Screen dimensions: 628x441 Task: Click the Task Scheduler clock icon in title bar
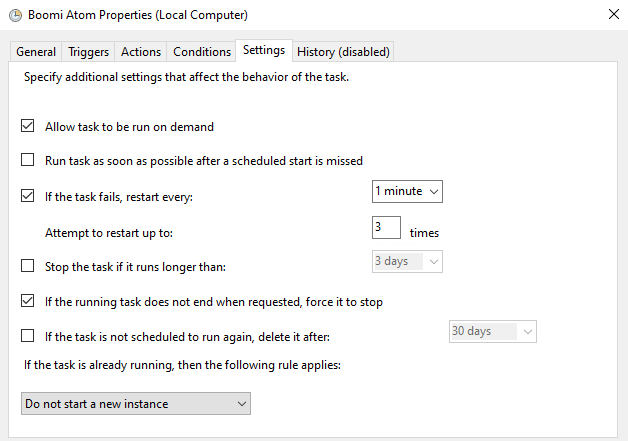click(x=16, y=15)
